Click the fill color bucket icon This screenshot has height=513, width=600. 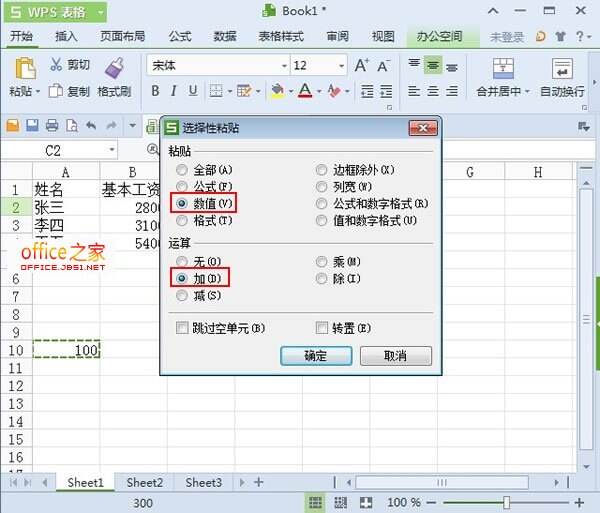pyautogui.click(x=277, y=91)
